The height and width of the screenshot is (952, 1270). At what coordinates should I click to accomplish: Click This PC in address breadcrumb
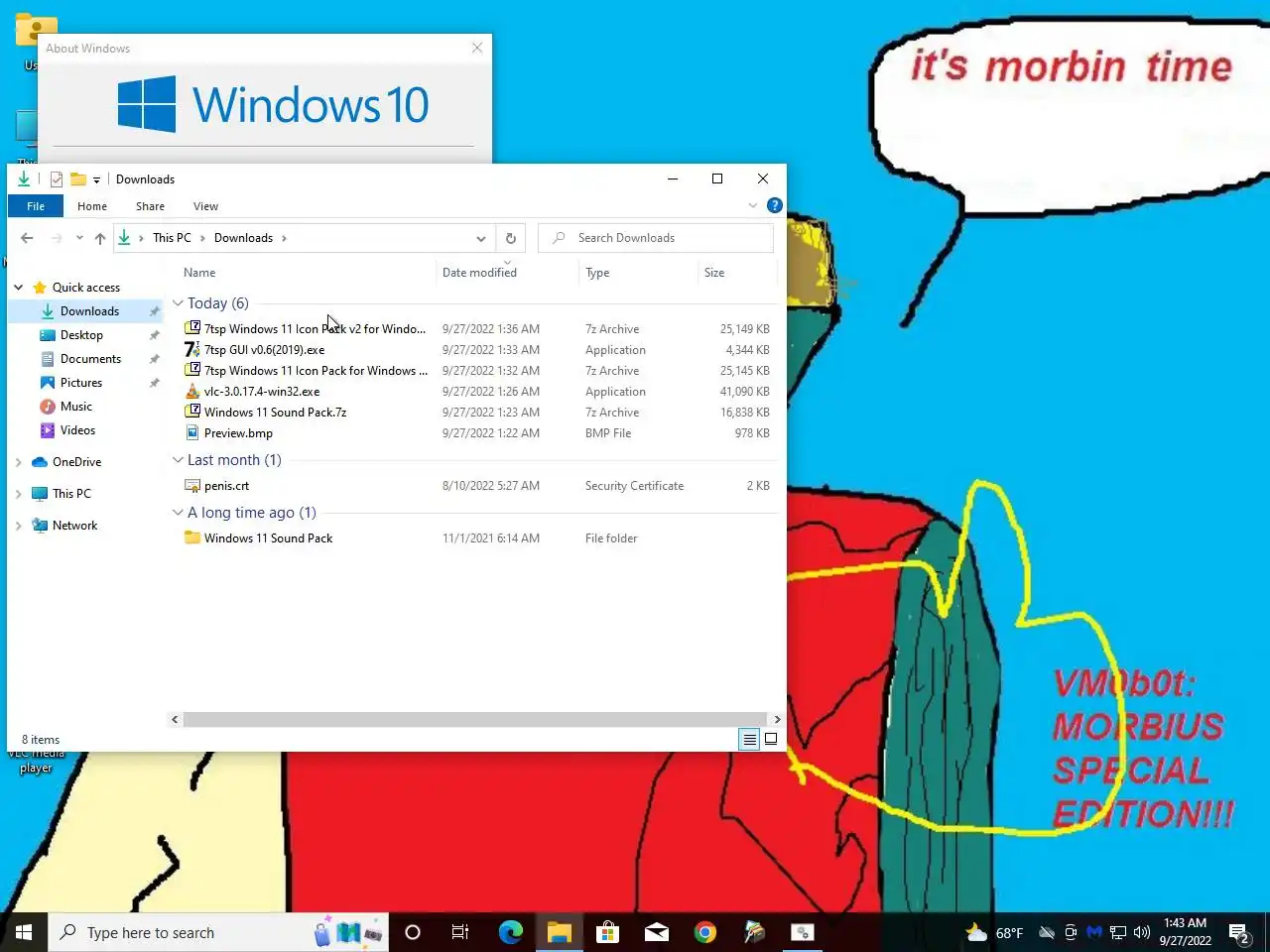click(172, 238)
